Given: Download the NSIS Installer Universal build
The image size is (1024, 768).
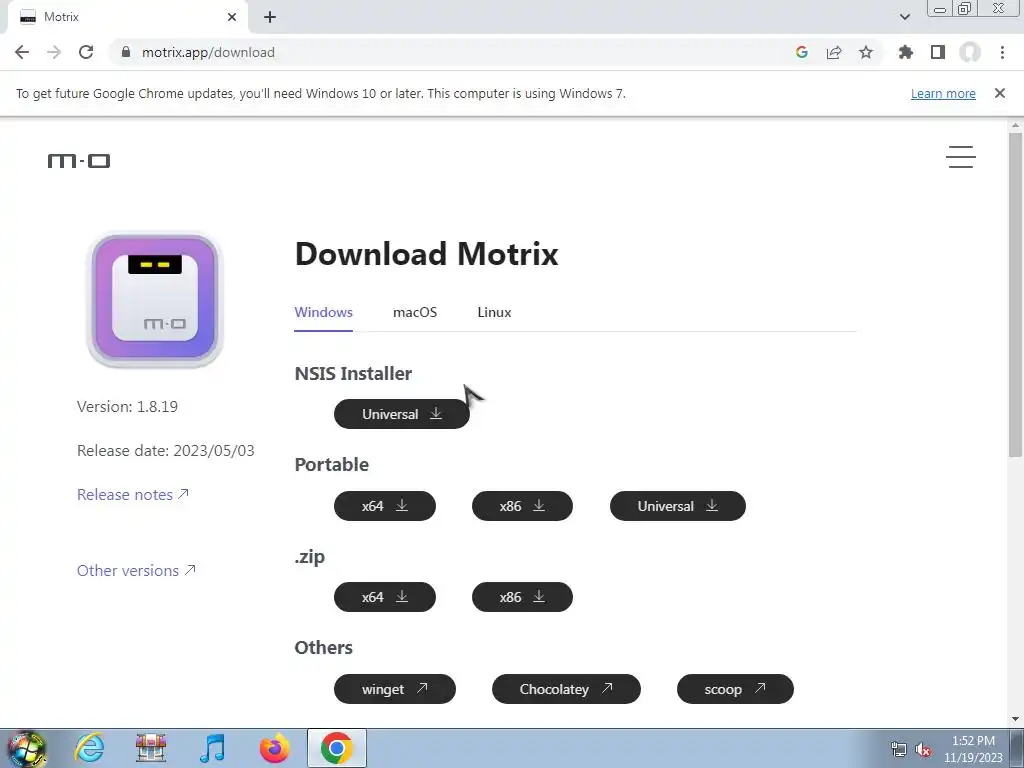Looking at the screenshot, I should pos(402,414).
